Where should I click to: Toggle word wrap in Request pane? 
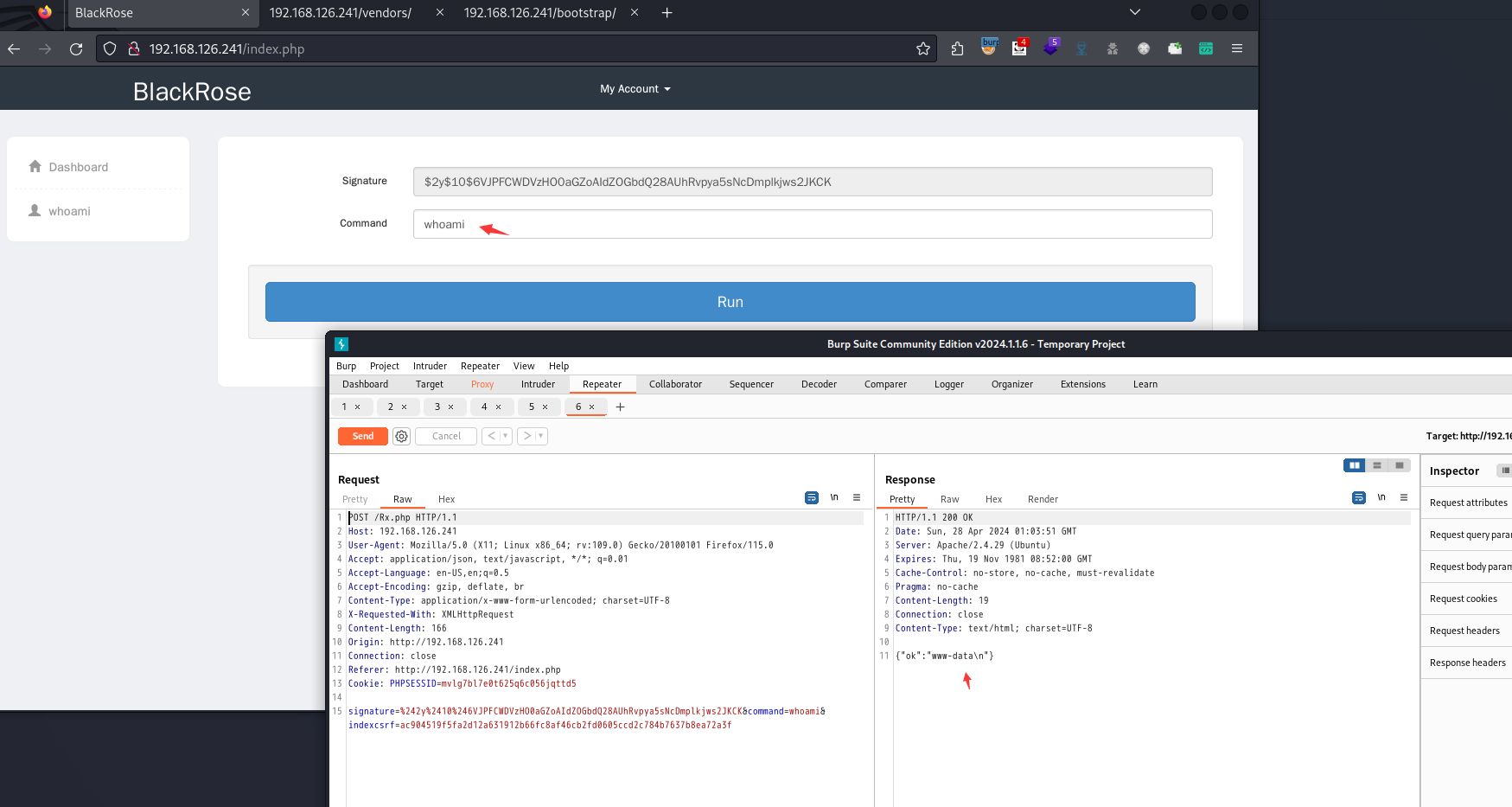(812, 497)
